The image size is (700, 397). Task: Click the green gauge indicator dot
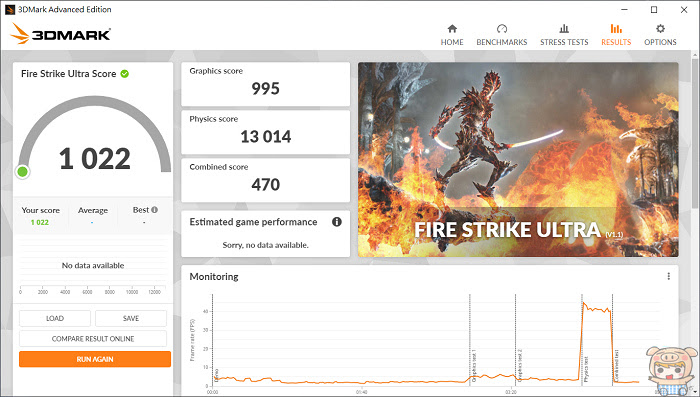[22, 171]
